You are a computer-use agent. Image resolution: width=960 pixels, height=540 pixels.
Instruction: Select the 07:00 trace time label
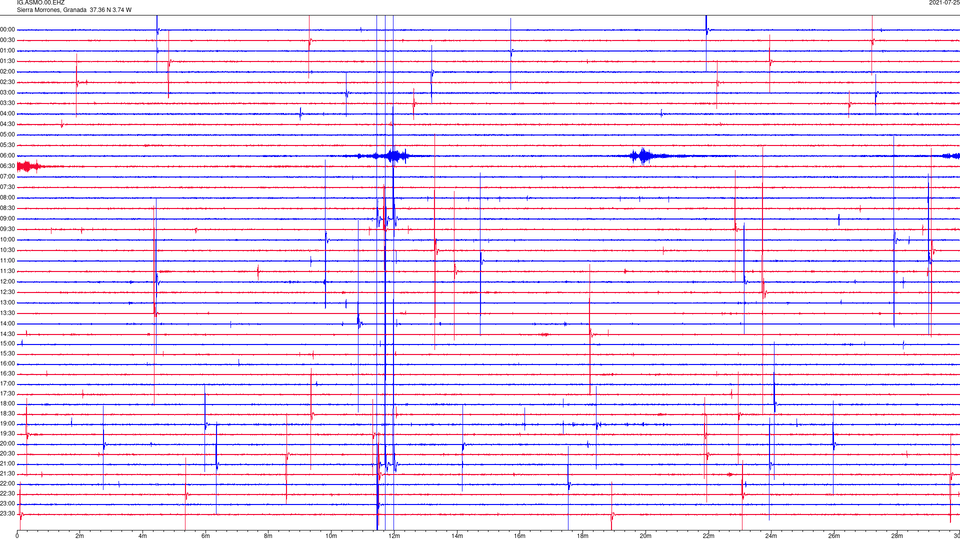(8, 176)
